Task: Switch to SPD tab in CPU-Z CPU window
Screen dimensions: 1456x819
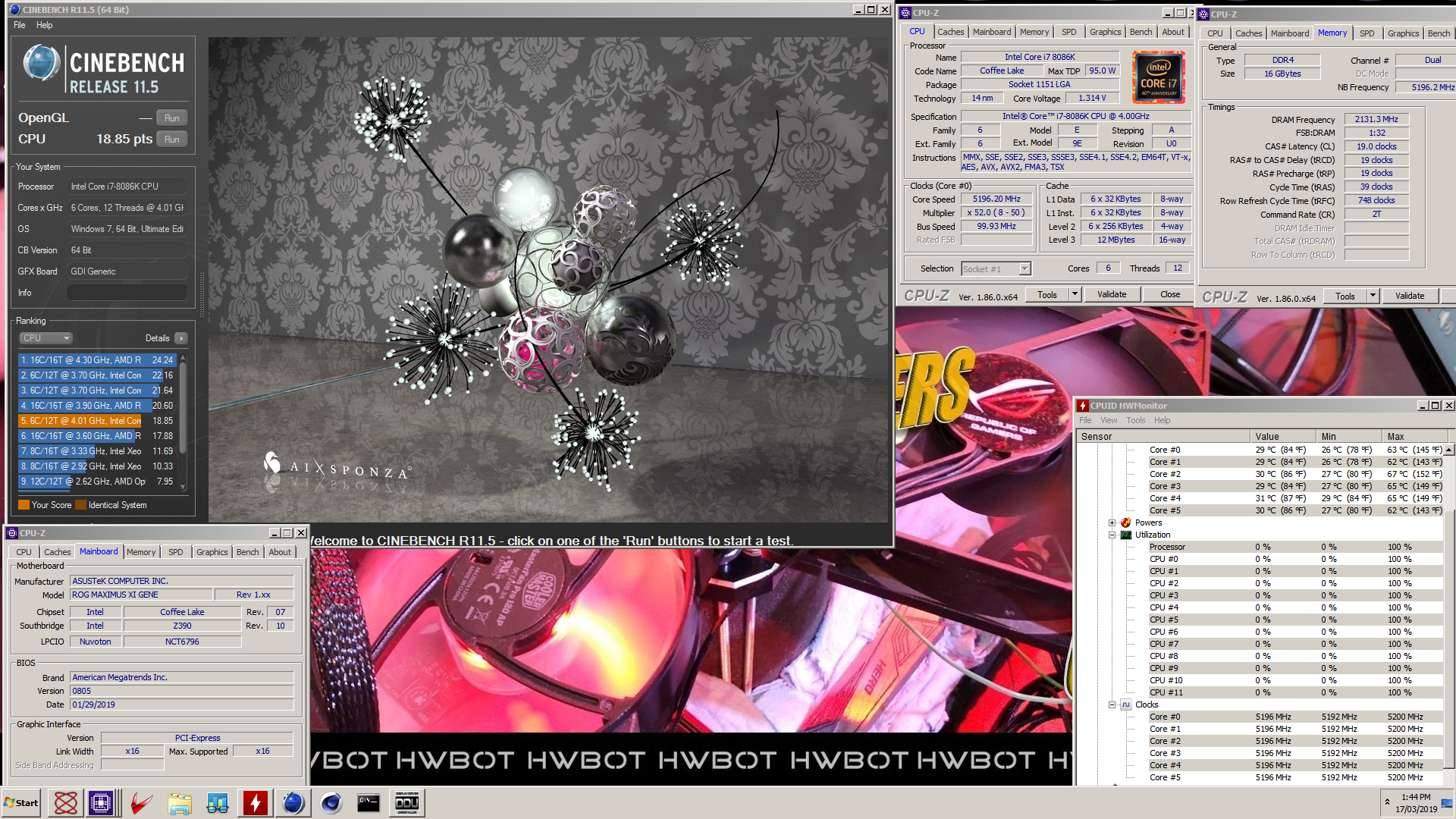Action: coord(1068,32)
